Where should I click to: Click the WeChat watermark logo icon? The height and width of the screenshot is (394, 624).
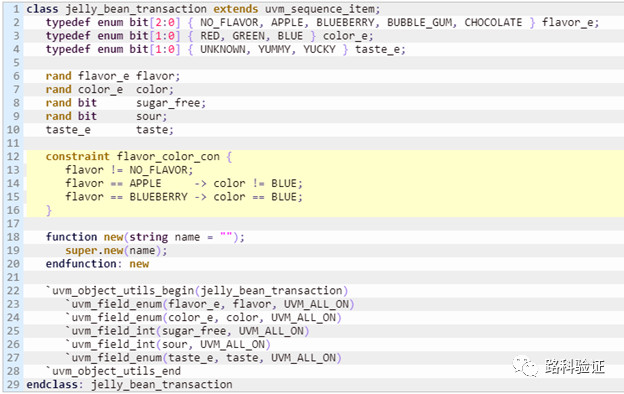pos(526,366)
